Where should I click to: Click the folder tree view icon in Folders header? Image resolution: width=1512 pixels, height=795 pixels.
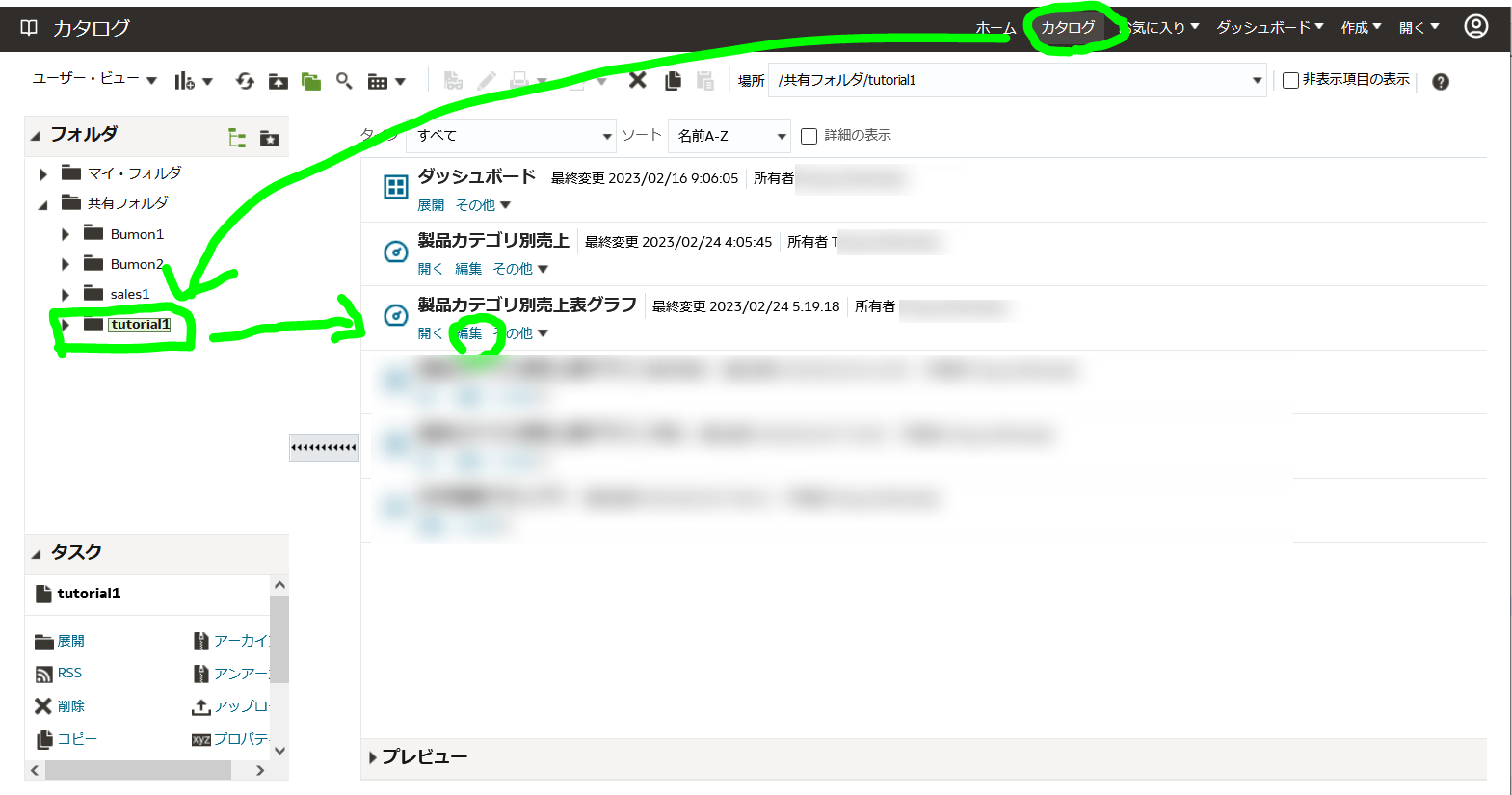click(237, 138)
